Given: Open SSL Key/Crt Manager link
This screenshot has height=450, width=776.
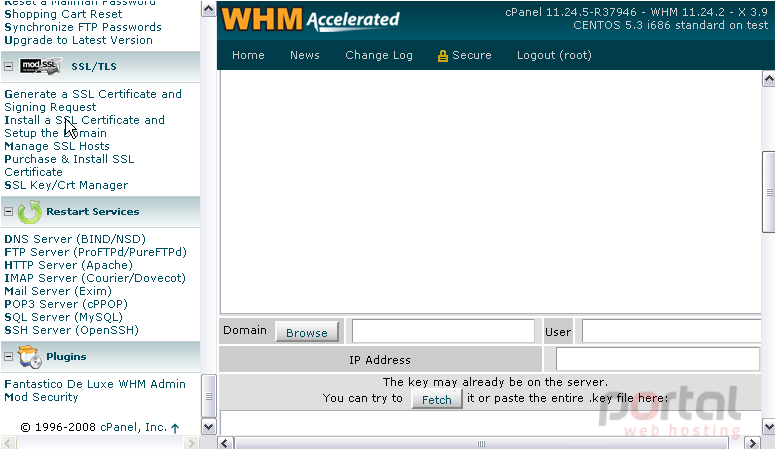Looking at the screenshot, I should [x=66, y=185].
